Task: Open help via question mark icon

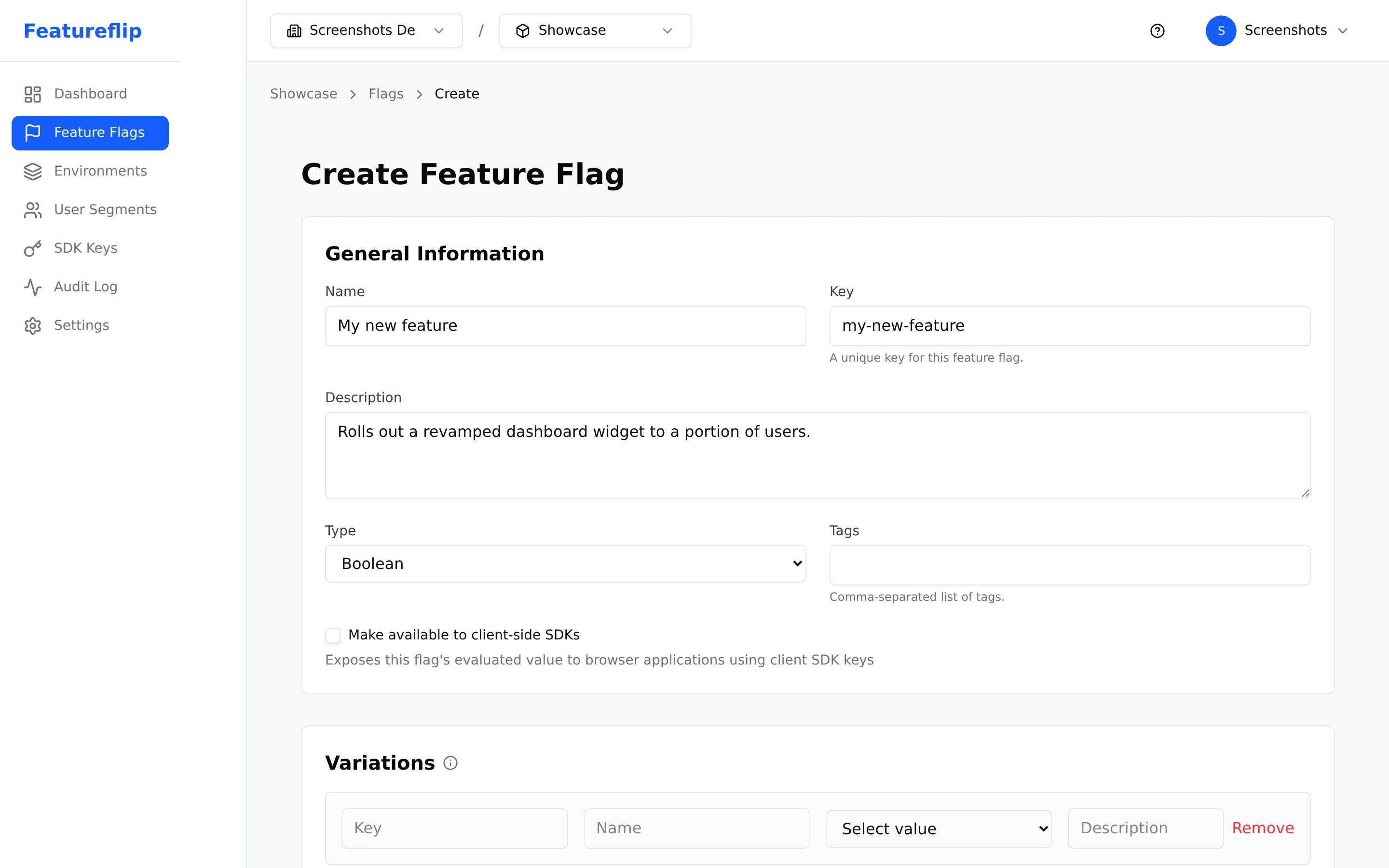Action: click(x=1157, y=31)
